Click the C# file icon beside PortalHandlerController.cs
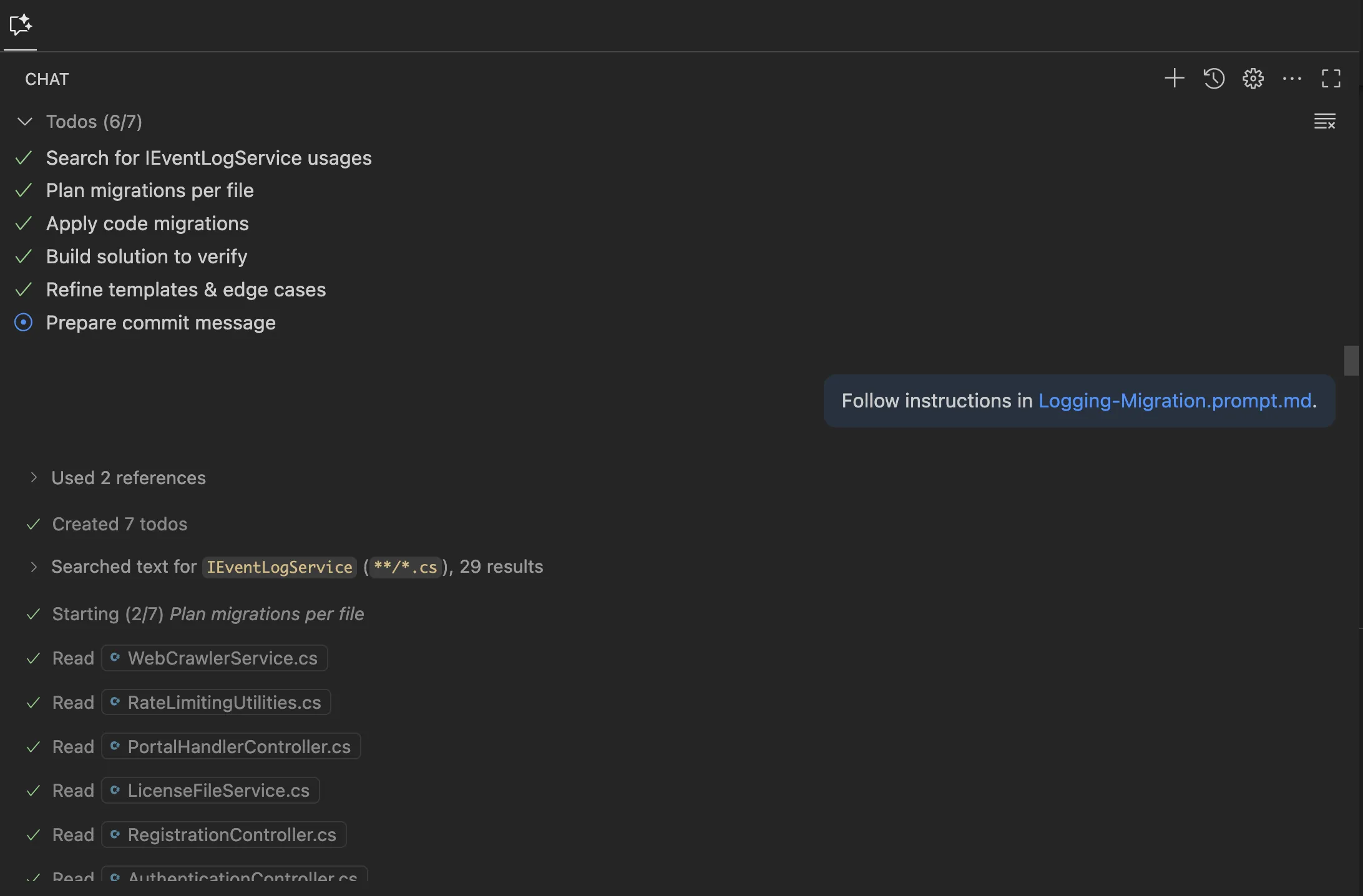Image resolution: width=1363 pixels, height=896 pixels. [115, 746]
